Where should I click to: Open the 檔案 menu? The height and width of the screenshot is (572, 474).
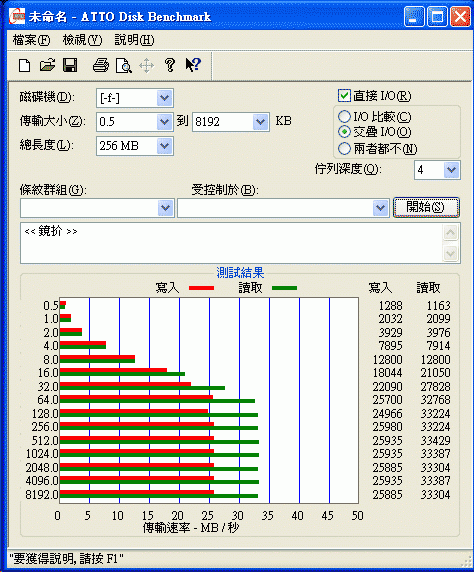point(31,39)
